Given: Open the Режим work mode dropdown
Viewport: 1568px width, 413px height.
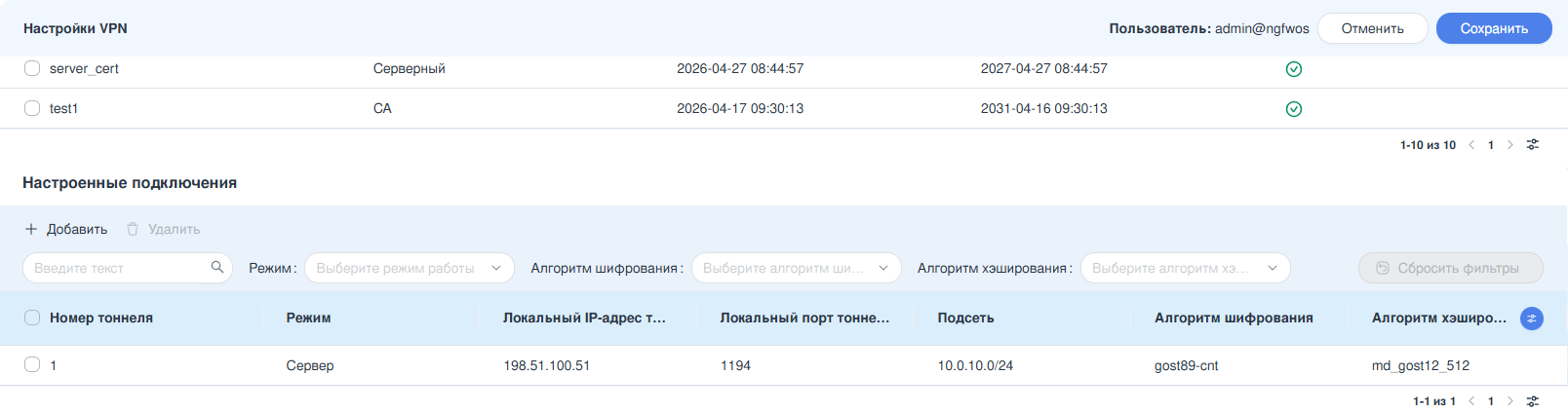Looking at the screenshot, I should pos(410,268).
